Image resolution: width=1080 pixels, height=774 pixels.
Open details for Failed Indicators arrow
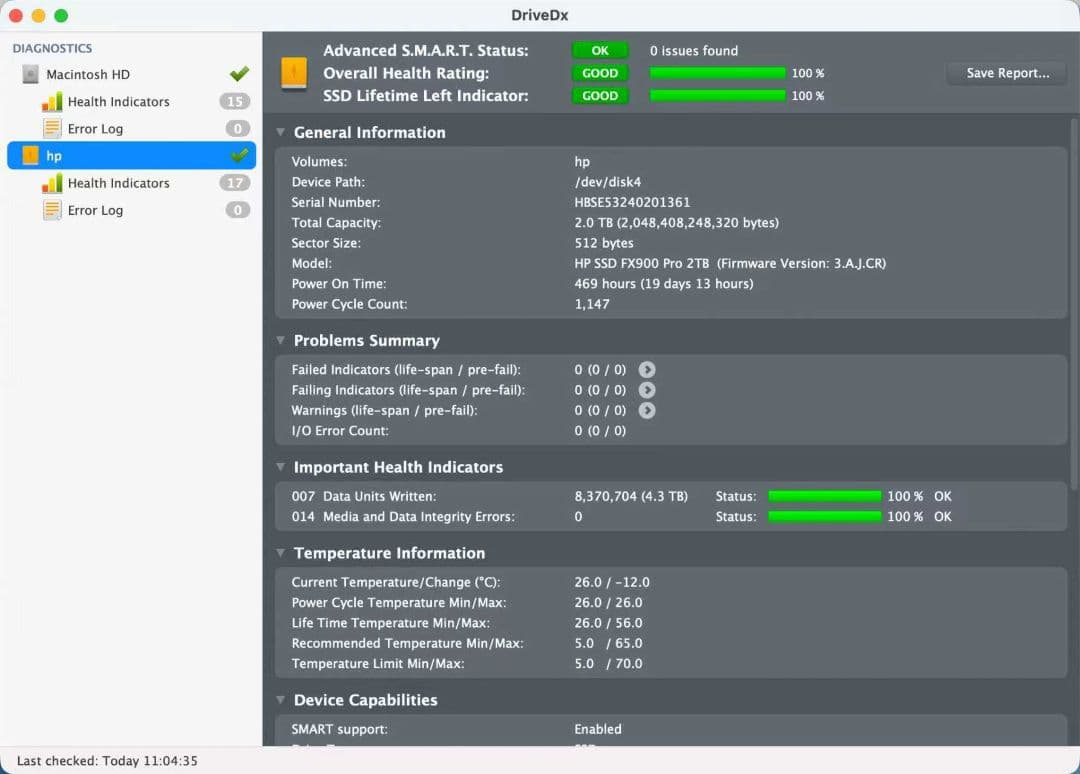click(x=647, y=369)
